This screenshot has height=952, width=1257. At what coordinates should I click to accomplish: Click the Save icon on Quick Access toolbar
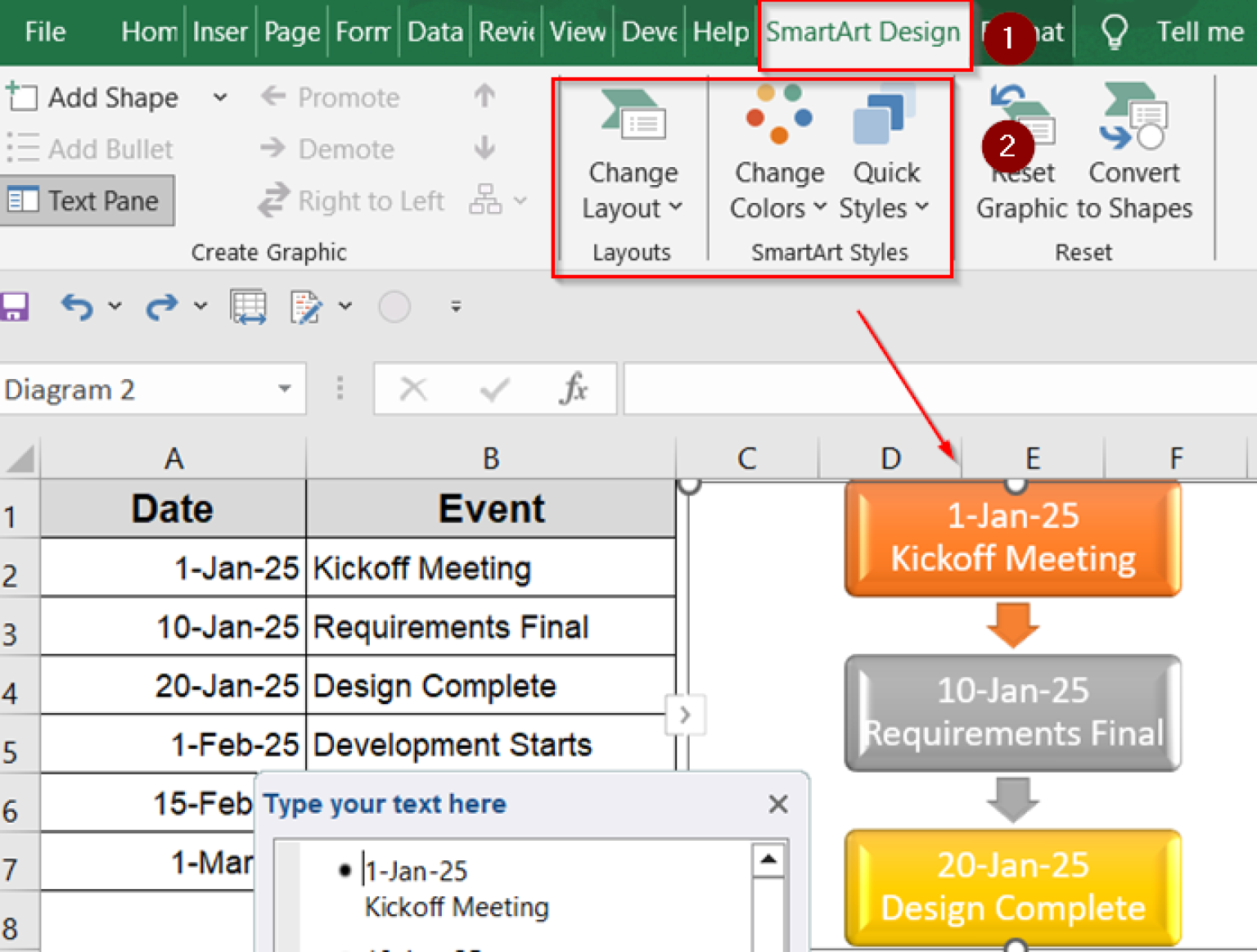tap(14, 306)
